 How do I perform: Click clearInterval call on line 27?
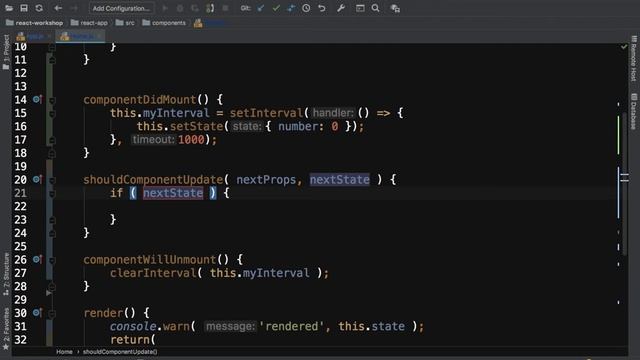pyautogui.click(x=153, y=273)
